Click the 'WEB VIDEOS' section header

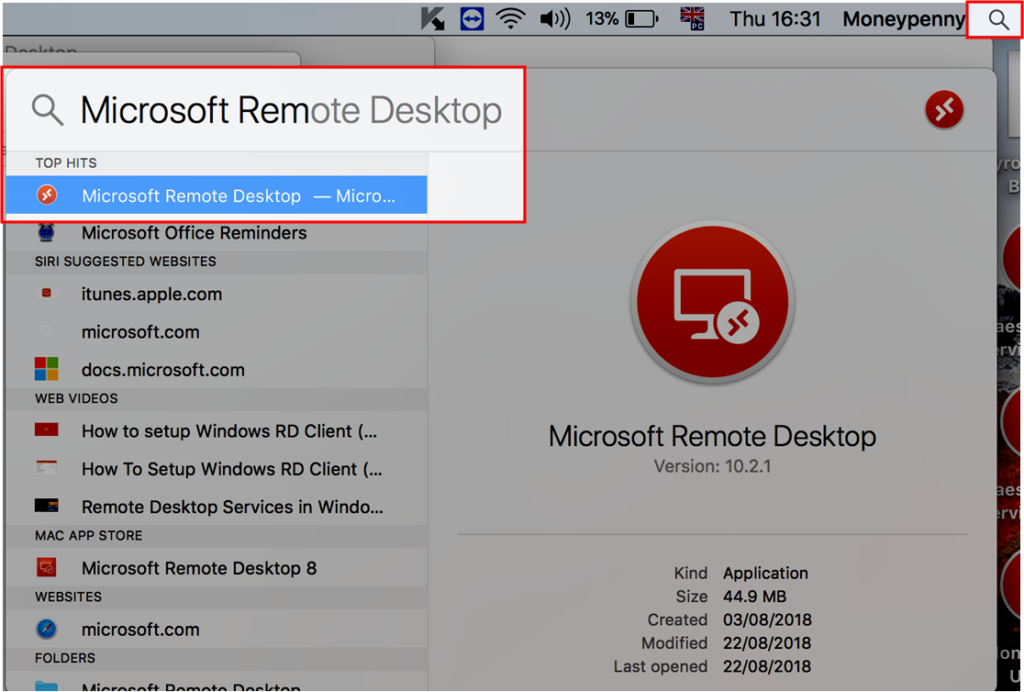(x=76, y=399)
